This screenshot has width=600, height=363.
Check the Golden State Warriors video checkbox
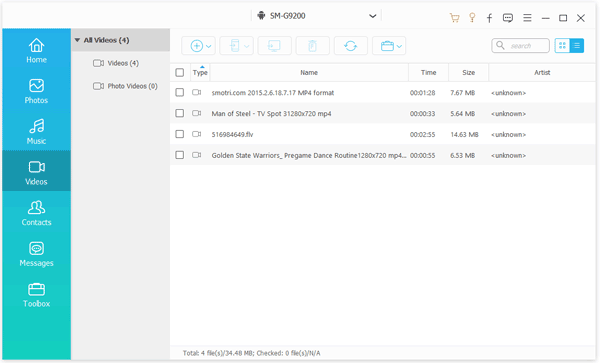(179, 155)
